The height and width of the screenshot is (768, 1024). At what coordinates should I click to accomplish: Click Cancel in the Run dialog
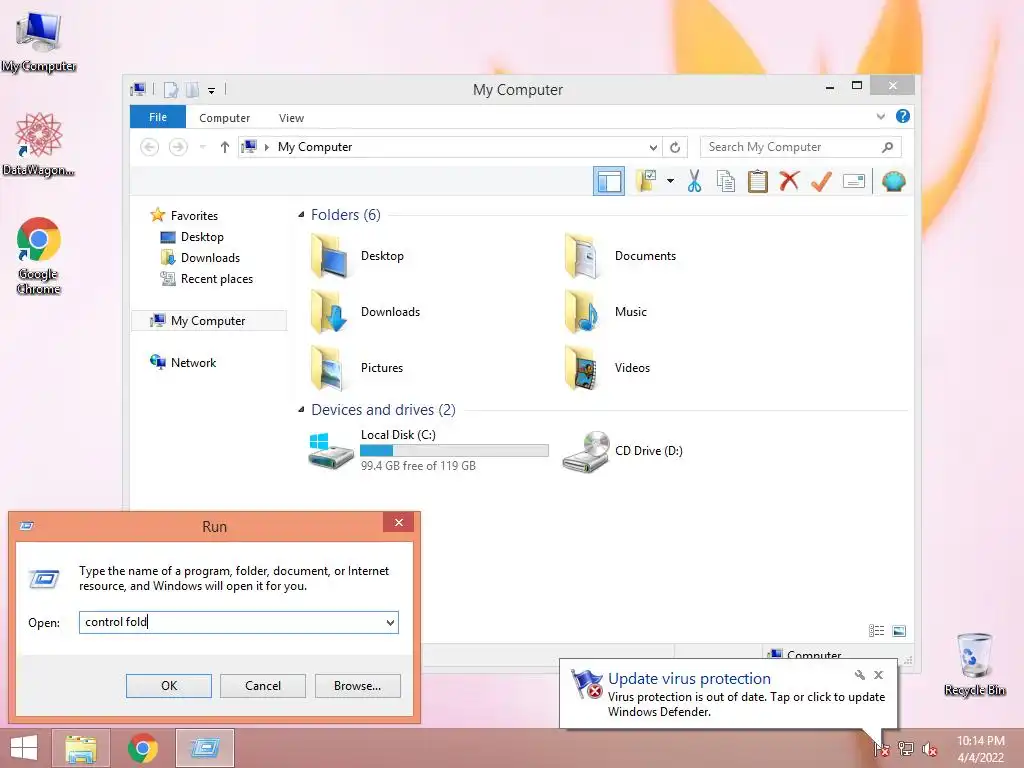(263, 686)
